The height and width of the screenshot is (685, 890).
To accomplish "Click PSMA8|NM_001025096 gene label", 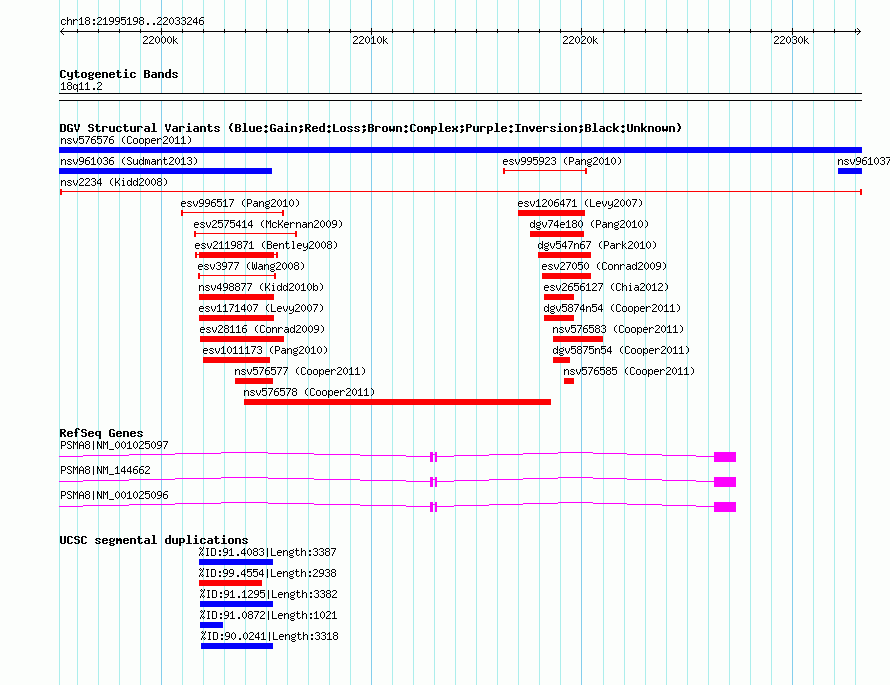I will tap(114, 495).
